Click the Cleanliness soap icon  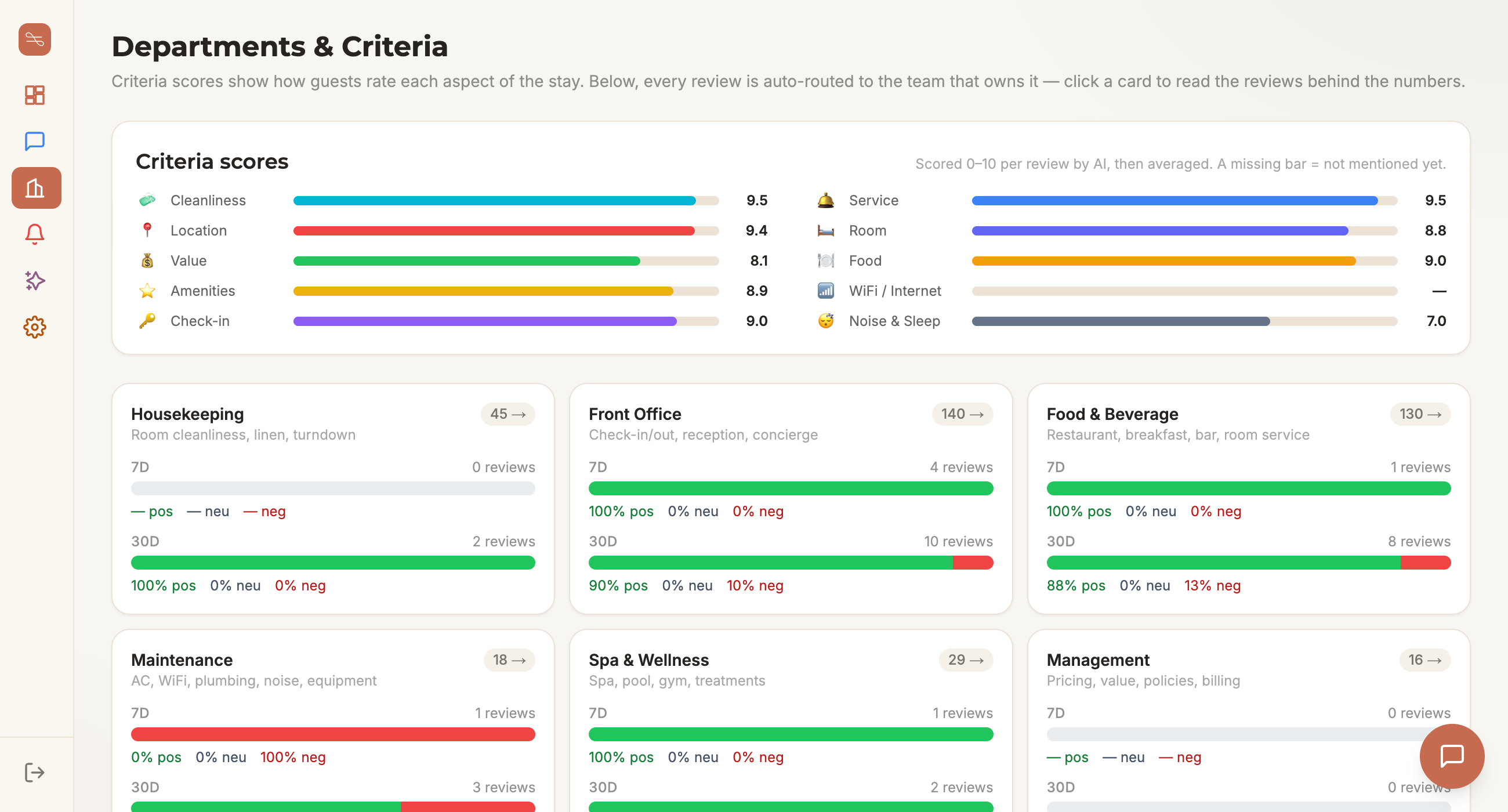(x=147, y=200)
